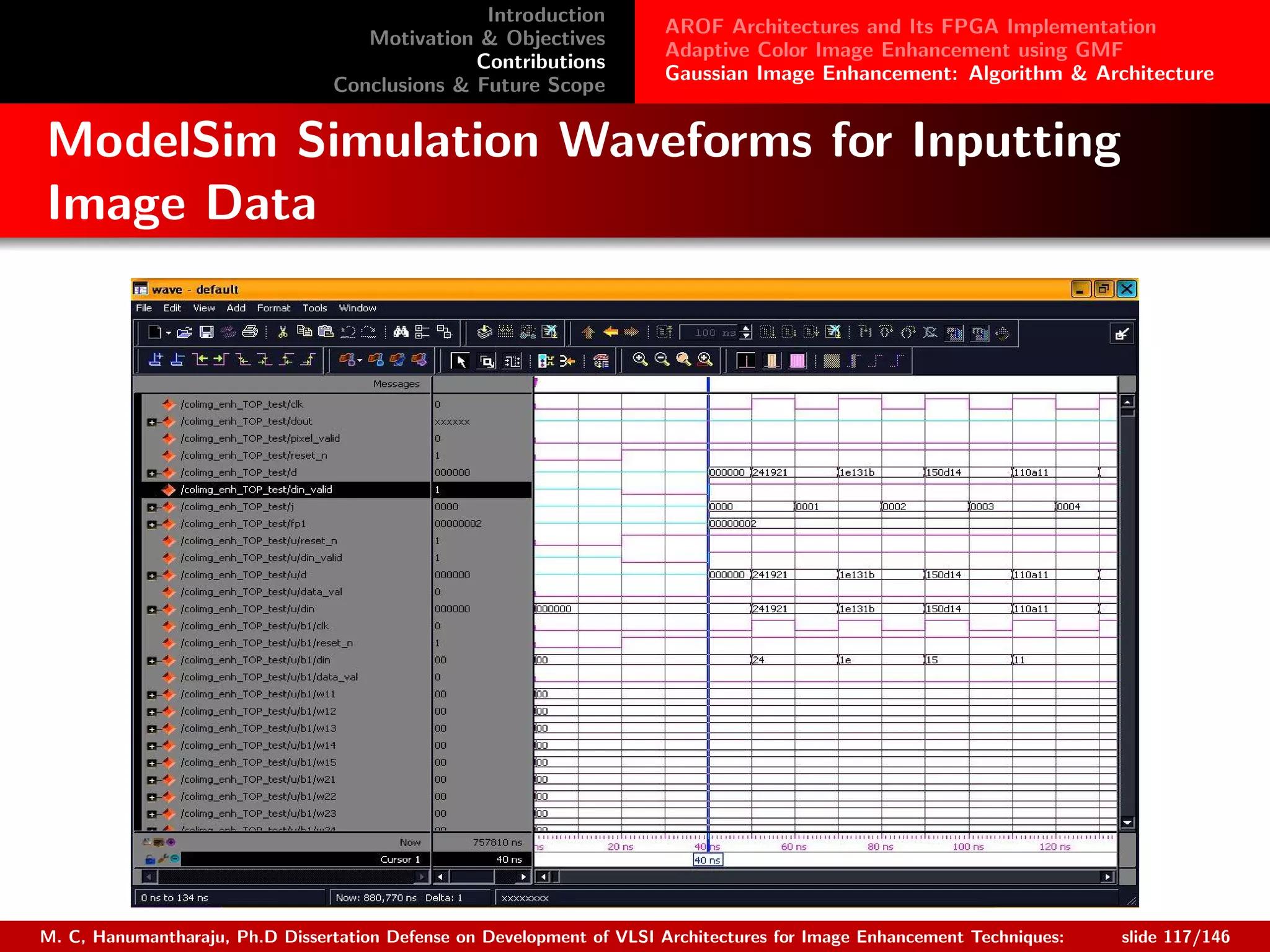This screenshot has height=952, width=1270.
Task: Open the New file dropdown arrow
Action: 168,333
